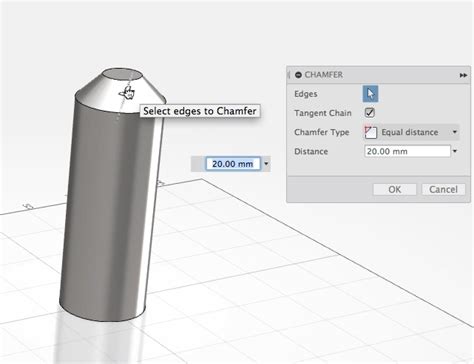Click OK to apply the chamfer
This screenshot has height=364, width=474.
395,190
